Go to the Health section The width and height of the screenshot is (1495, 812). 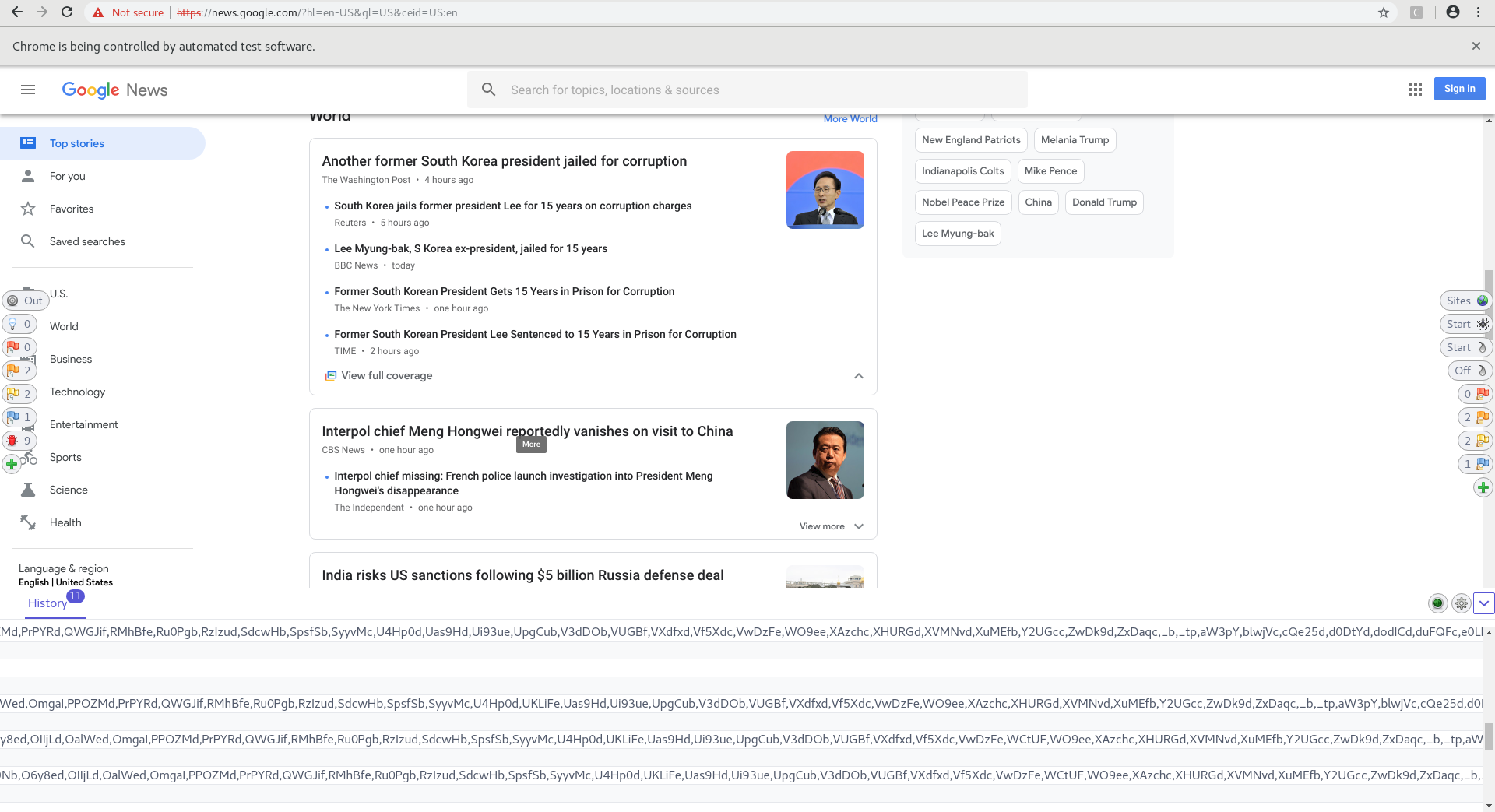(x=103, y=522)
